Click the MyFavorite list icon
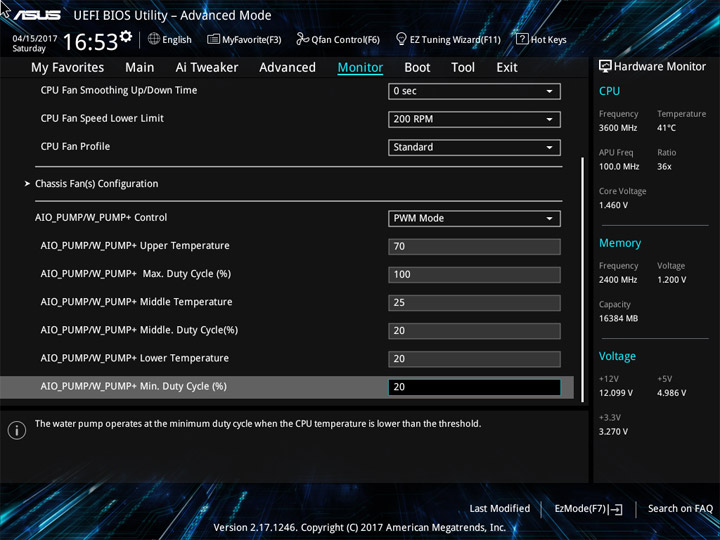 pyautogui.click(x=214, y=39)
